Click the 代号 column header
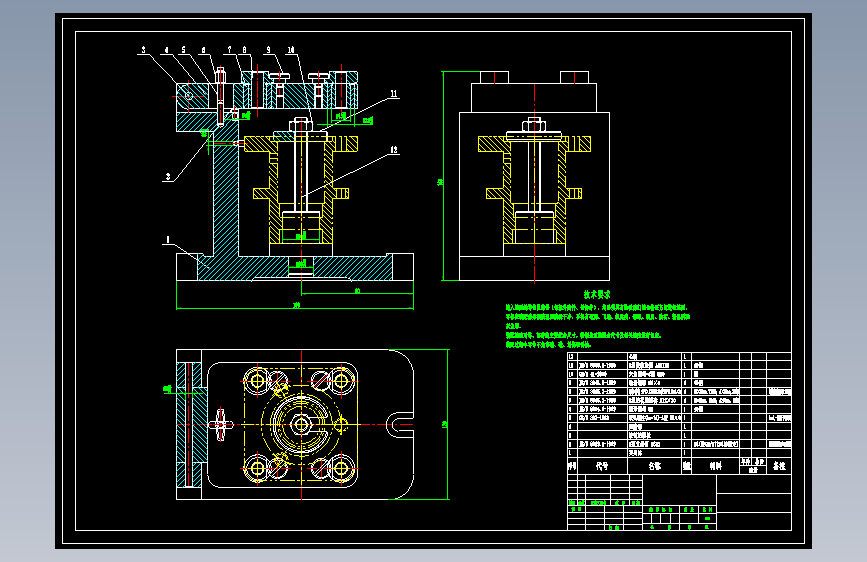 (x=602, y=466)
